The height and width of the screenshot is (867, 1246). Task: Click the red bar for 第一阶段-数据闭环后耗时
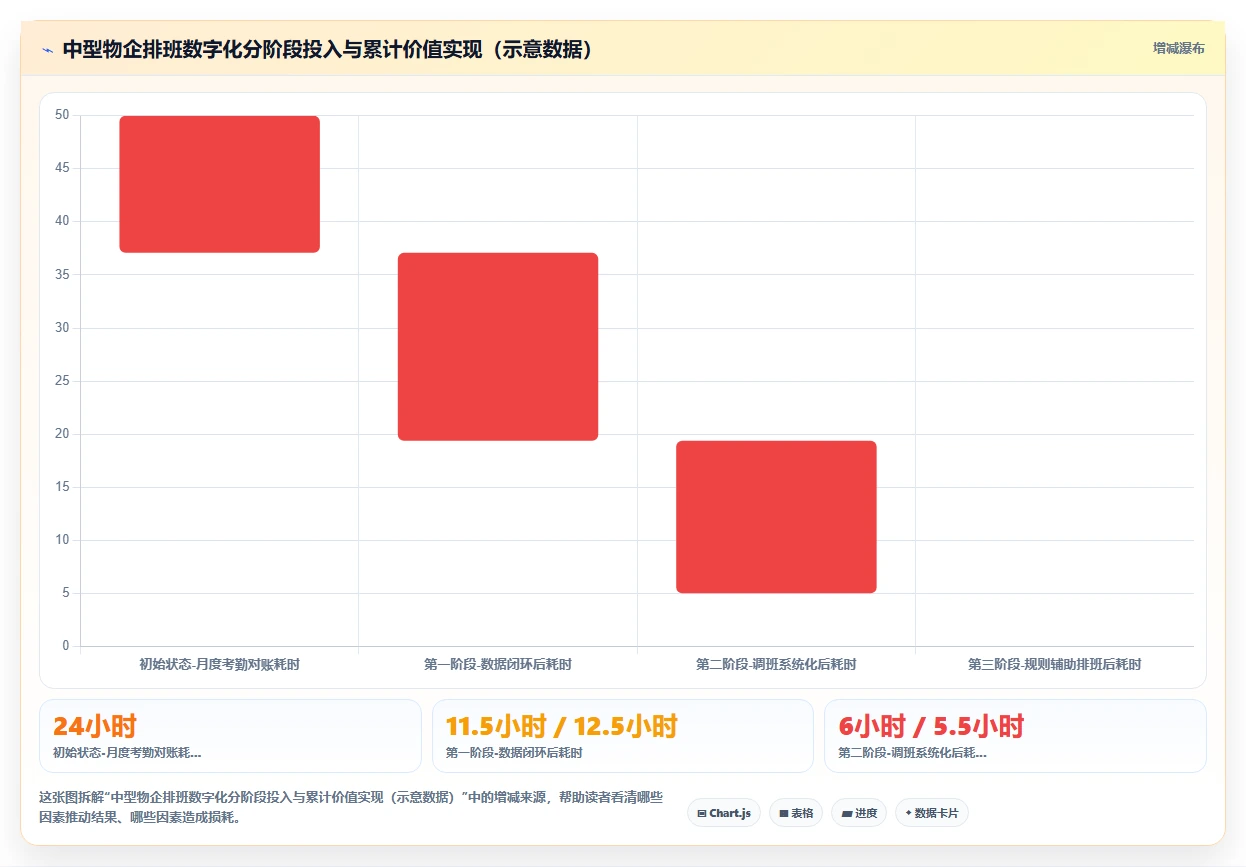click(498, 347)
